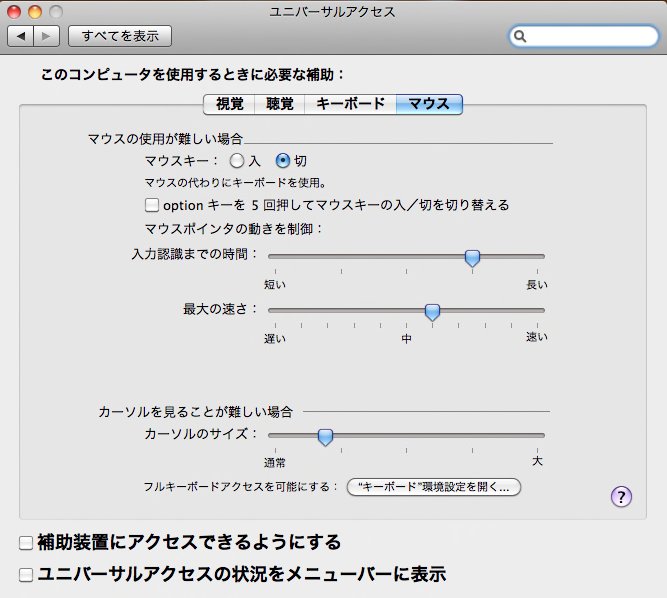The height and width of the screenshot is (598, 667).
Task: Adjust the カーソルのサイズ slider handle
Action: click(x=325, y=437)
